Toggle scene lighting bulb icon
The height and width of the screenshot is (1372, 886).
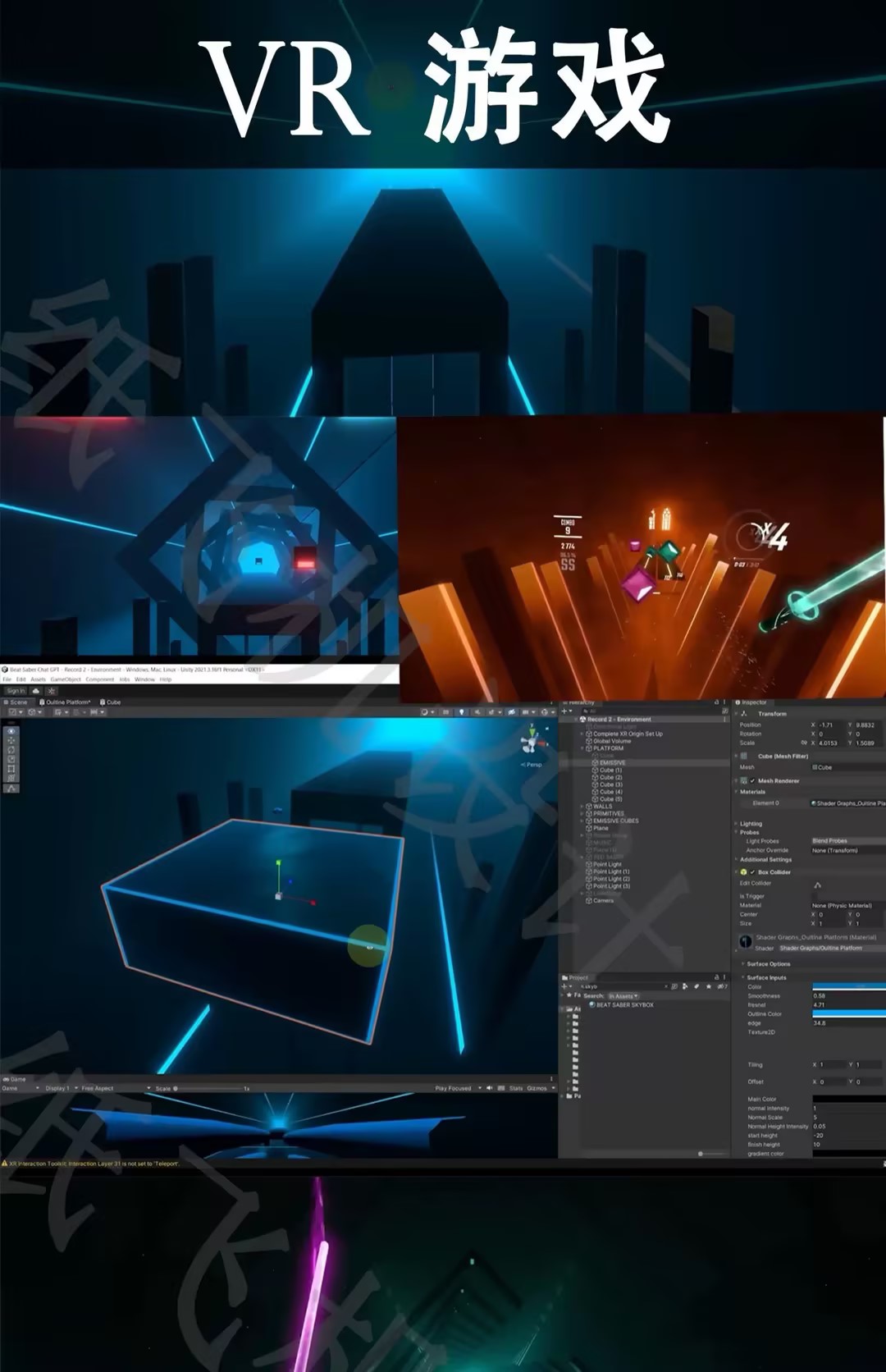coord(462,712)
